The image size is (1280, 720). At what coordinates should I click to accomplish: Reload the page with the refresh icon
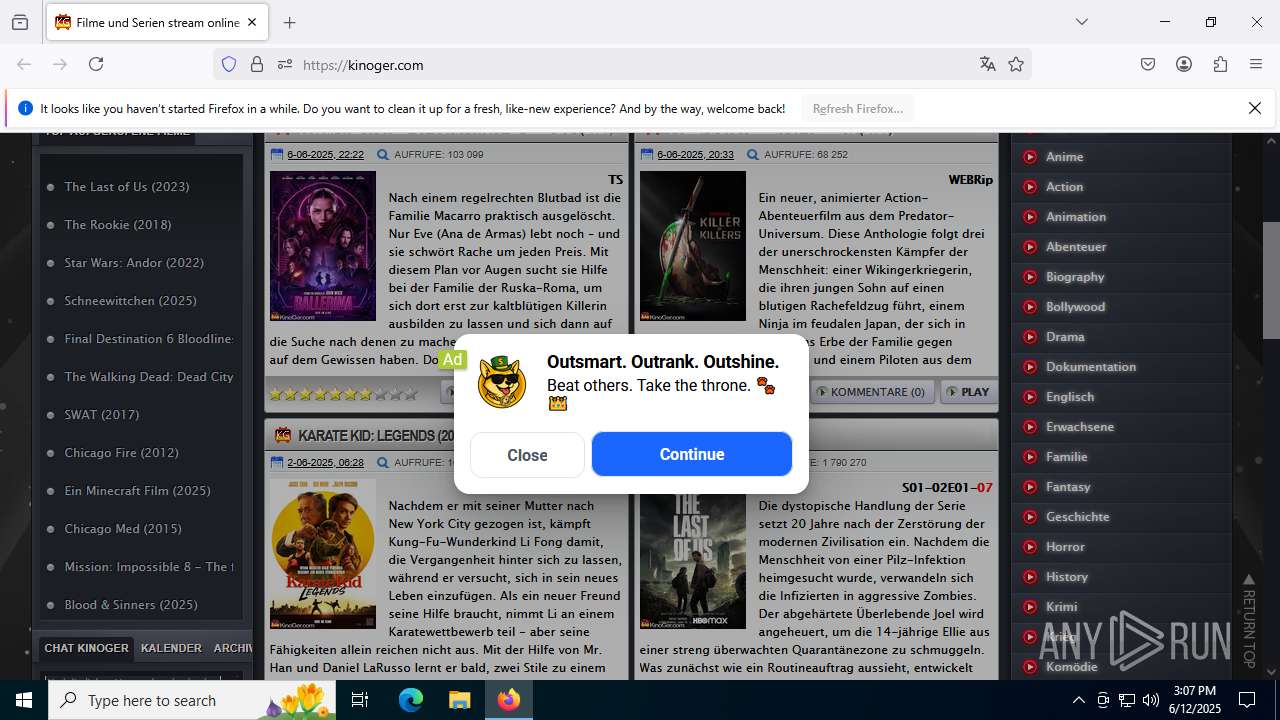[x=96, y=64]
